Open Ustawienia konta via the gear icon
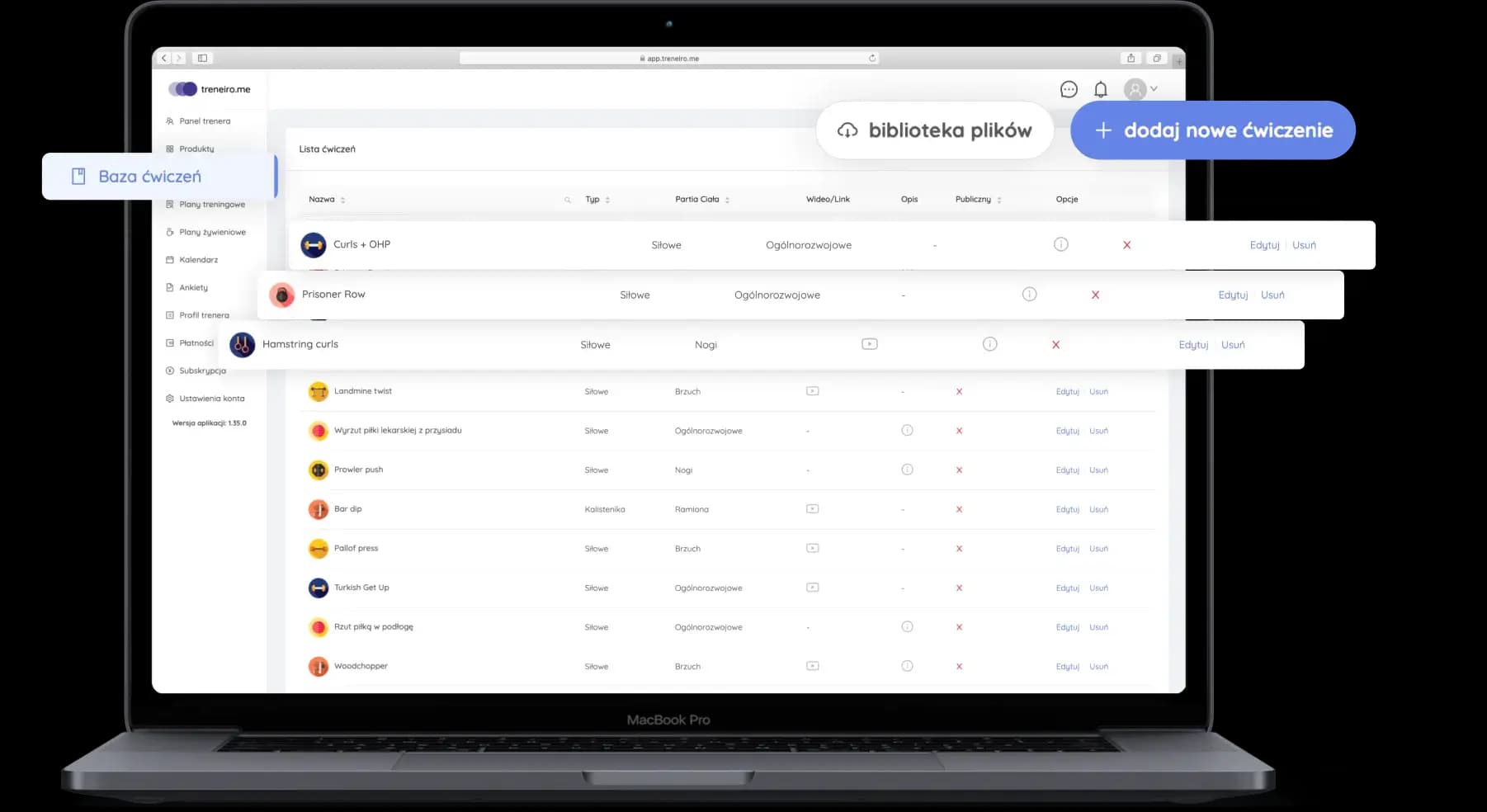The image size is (1487, 812). 170,398
